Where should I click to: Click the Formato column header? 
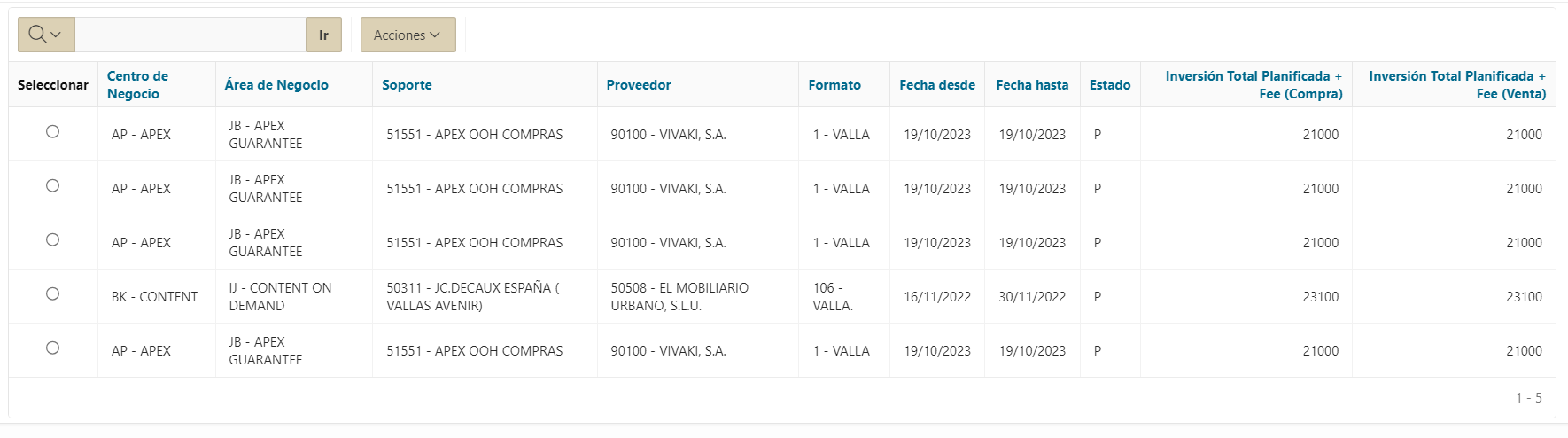pos(834,85)
